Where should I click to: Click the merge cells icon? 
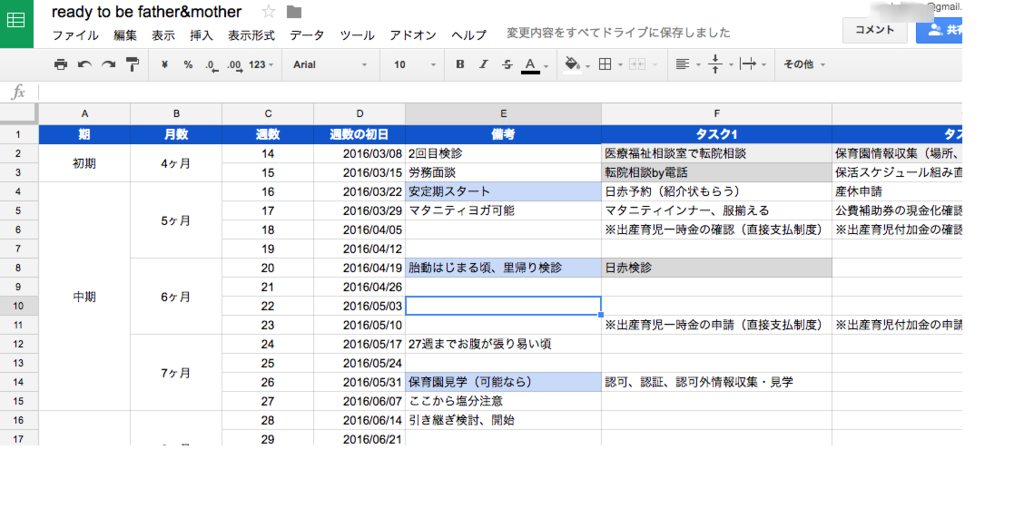click(x=637, y=64)
